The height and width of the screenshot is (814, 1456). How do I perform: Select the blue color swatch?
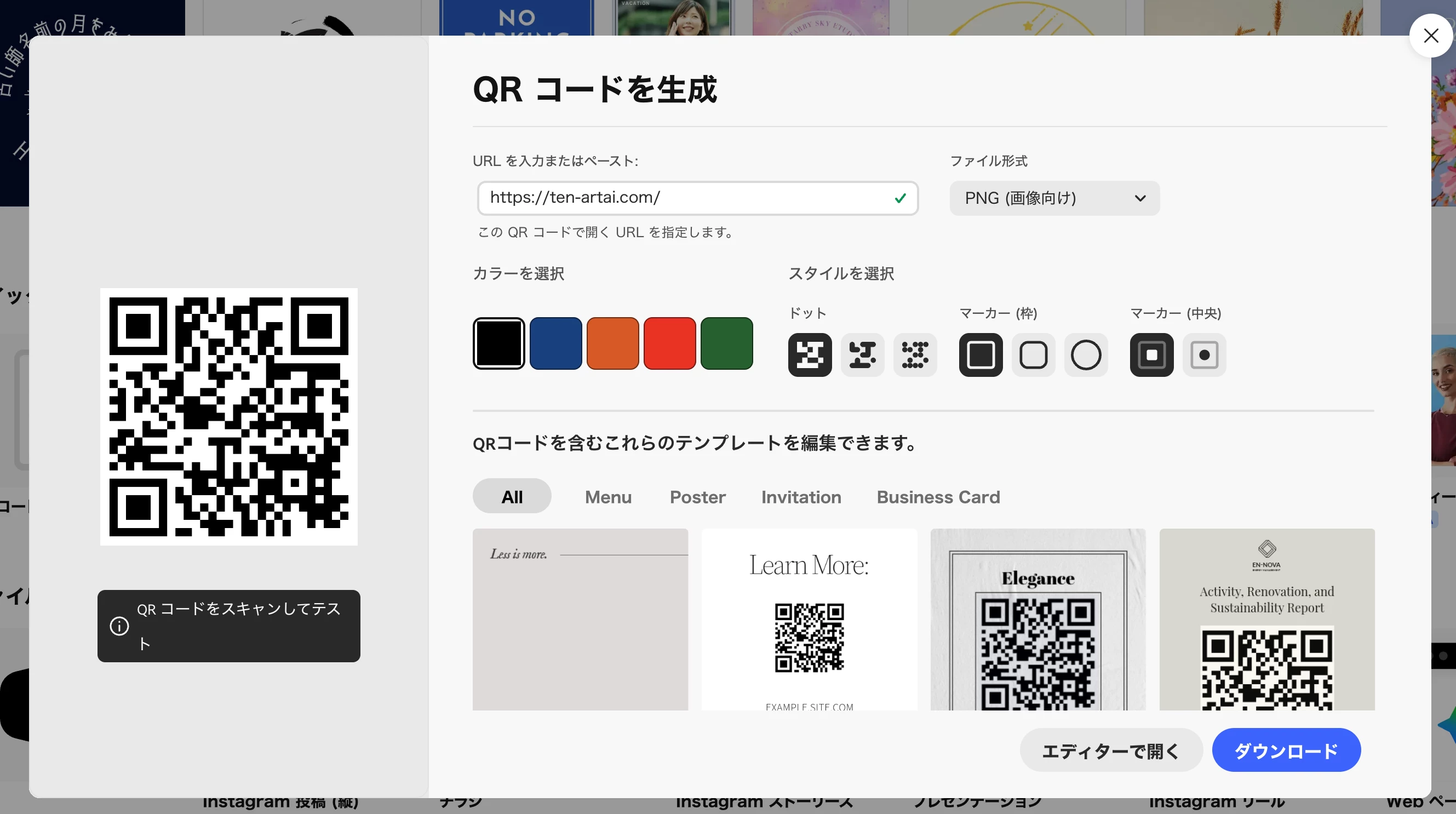point(555,343)
